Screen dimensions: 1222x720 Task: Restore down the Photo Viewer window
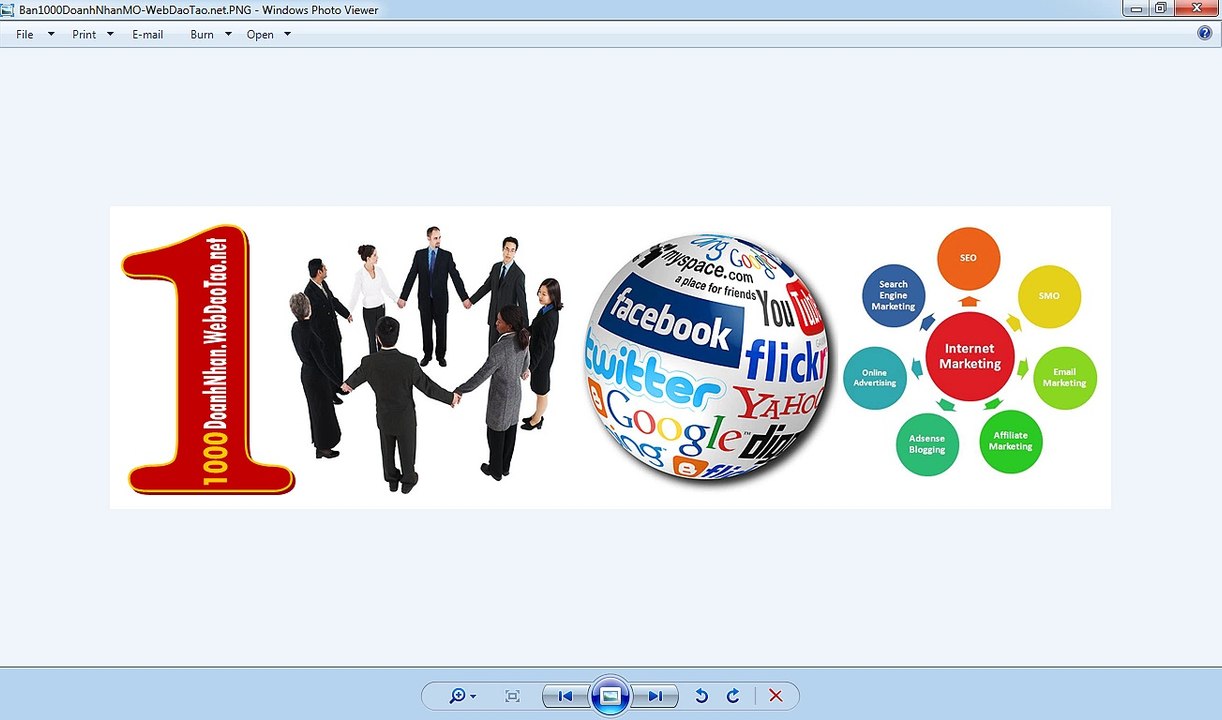(1161, 8)
